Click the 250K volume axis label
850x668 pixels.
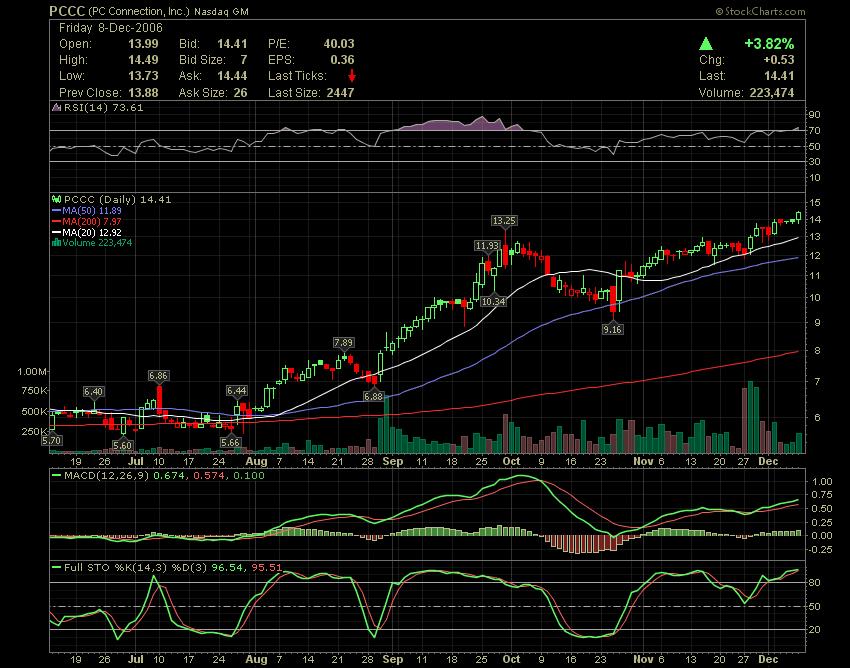click(x=35, y=432)
